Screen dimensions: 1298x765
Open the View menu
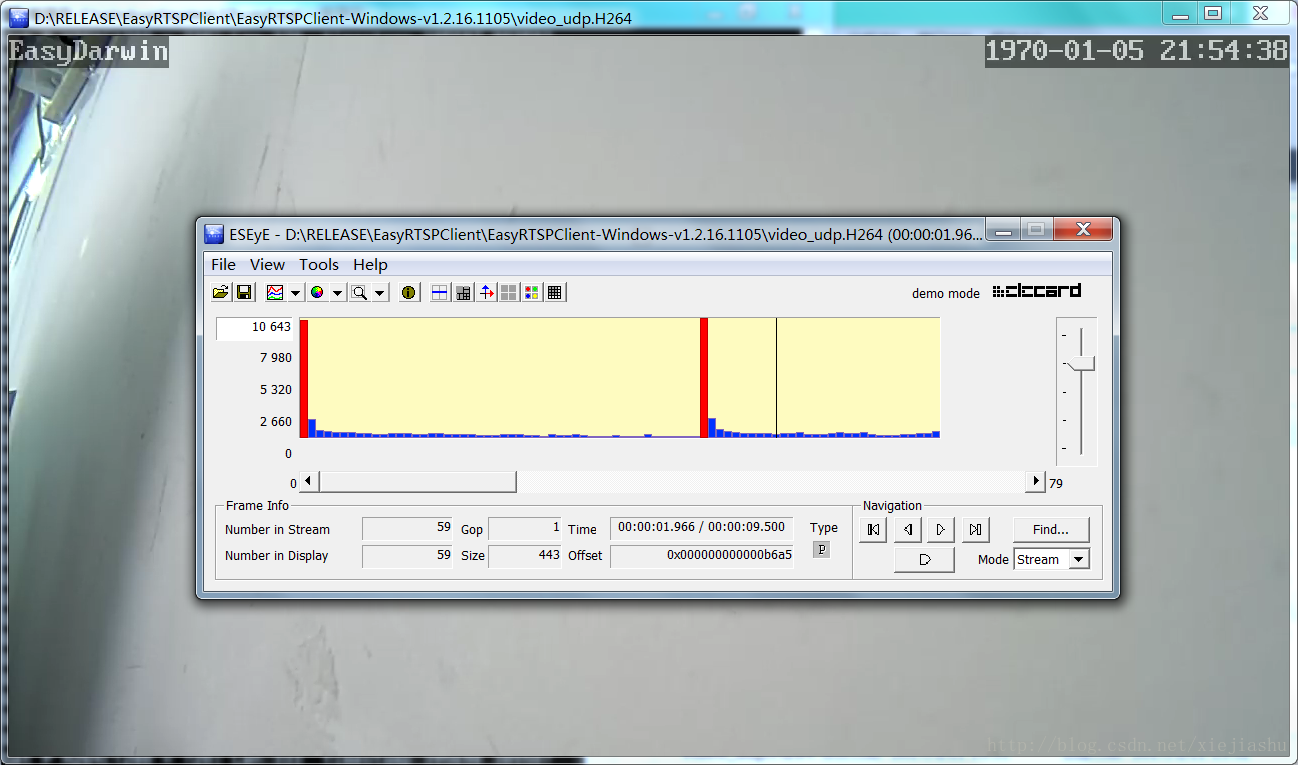(x=267, y=264)
